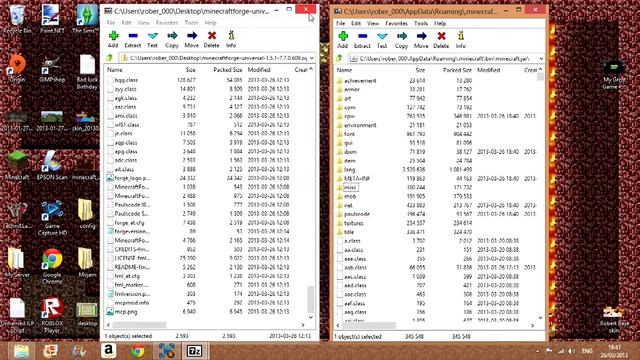Open Google Chrome from the taskbar
The width and height of the screenshot is (640, 360).
point(138,351)
